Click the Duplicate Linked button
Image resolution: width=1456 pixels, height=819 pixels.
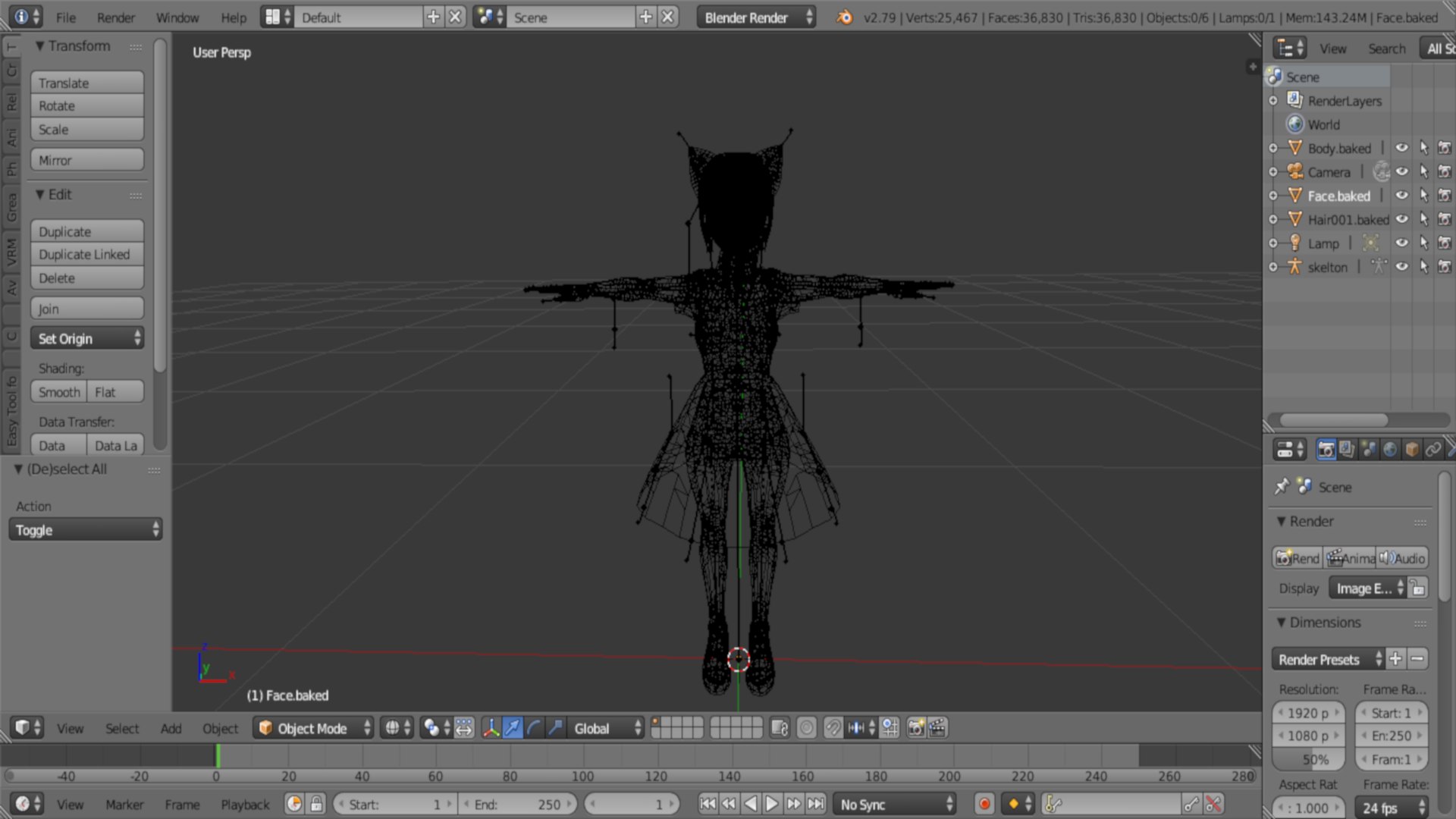[87, 254]
